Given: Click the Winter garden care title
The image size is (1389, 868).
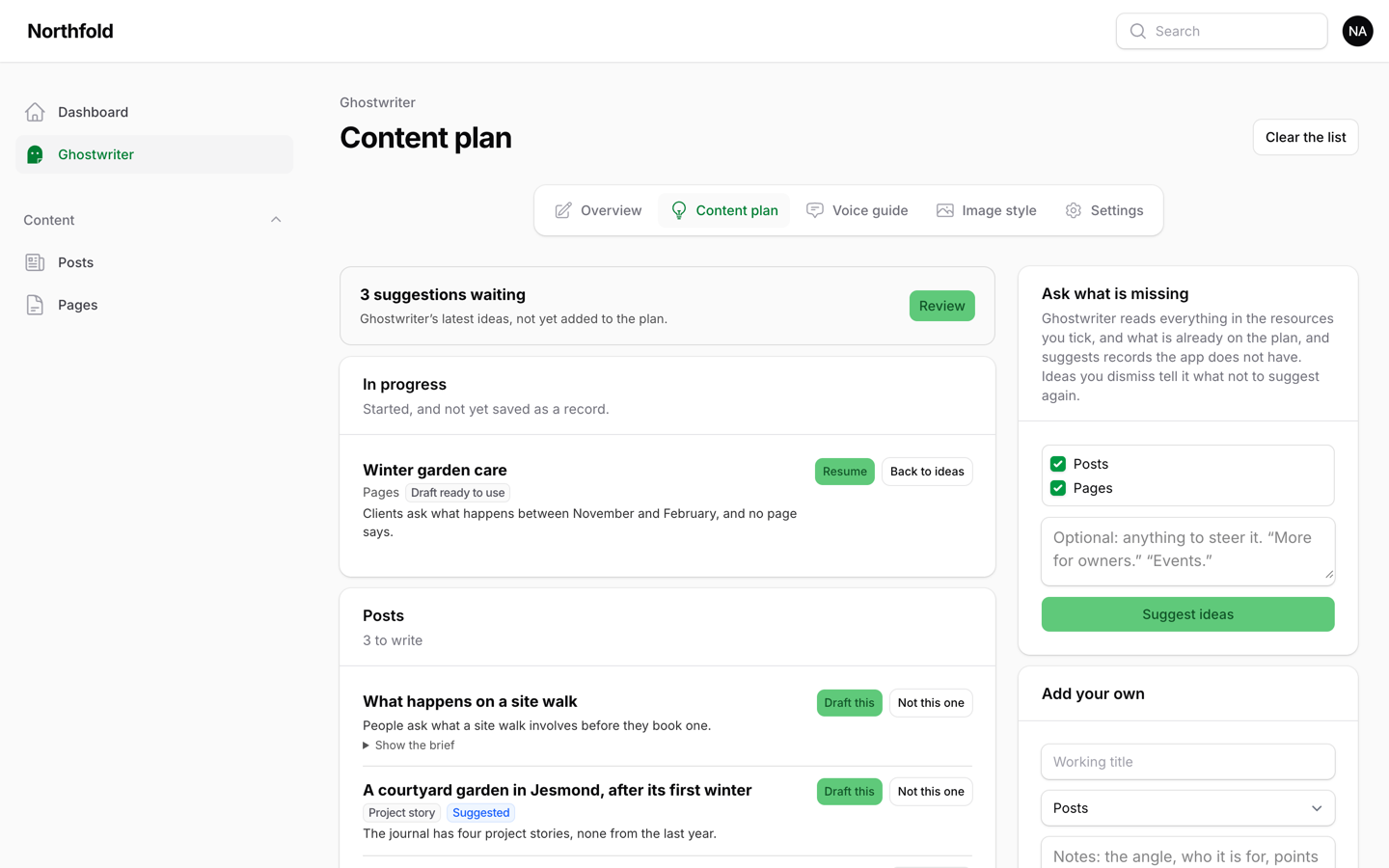Looking at the screenshot, I should tap(434, 470).
